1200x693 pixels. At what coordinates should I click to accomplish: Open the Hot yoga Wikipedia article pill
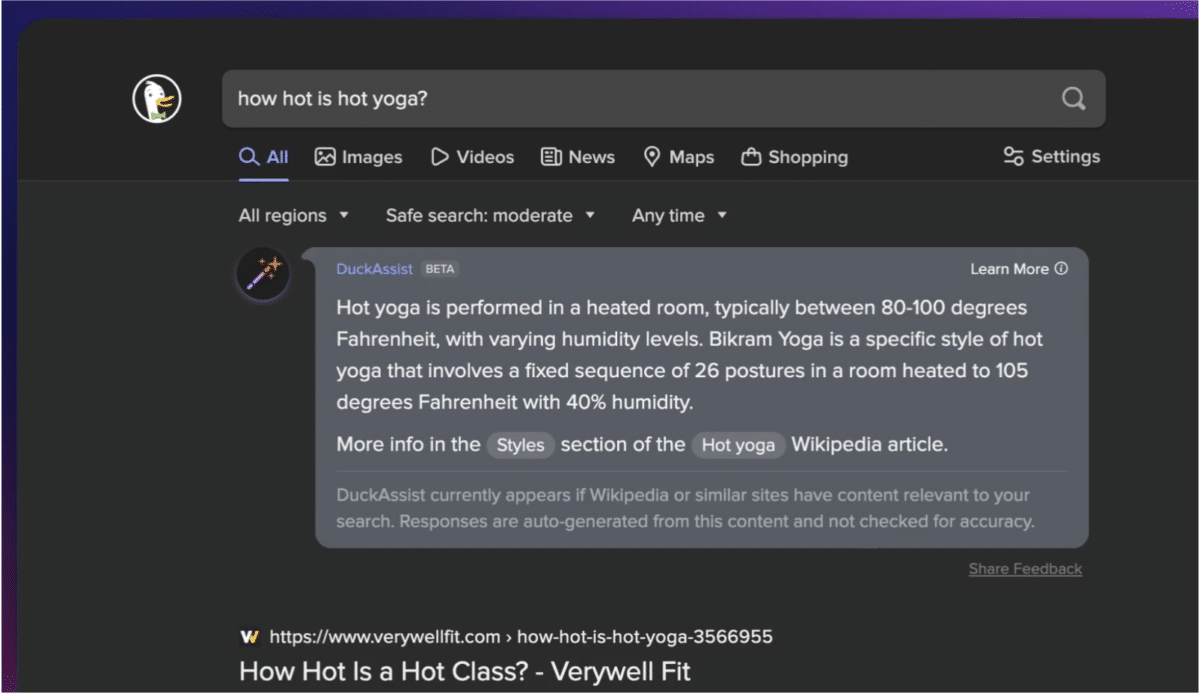pos(738,445)
